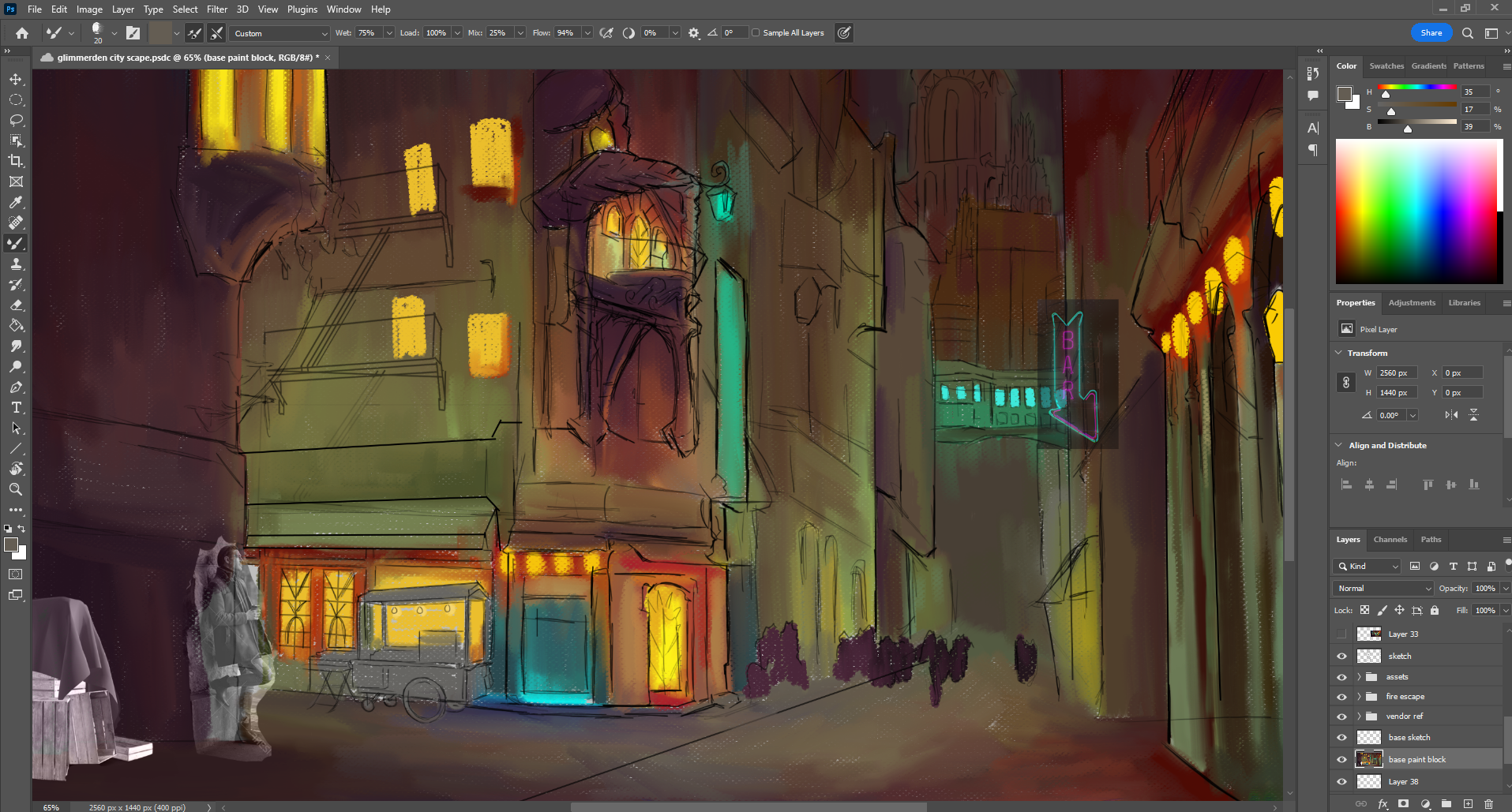Select the Type tool

tap(16, 408)
